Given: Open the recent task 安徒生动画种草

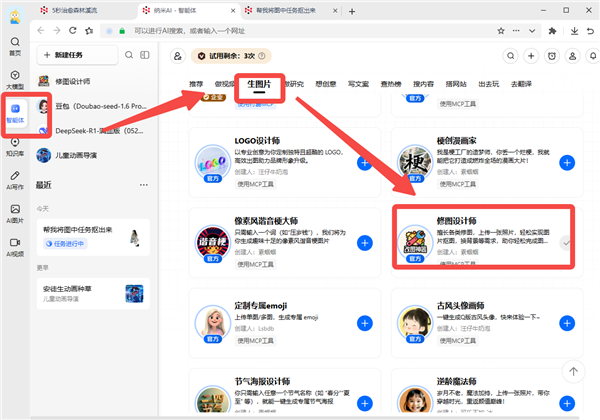Looking at the screenshot, I should point(93,294).
